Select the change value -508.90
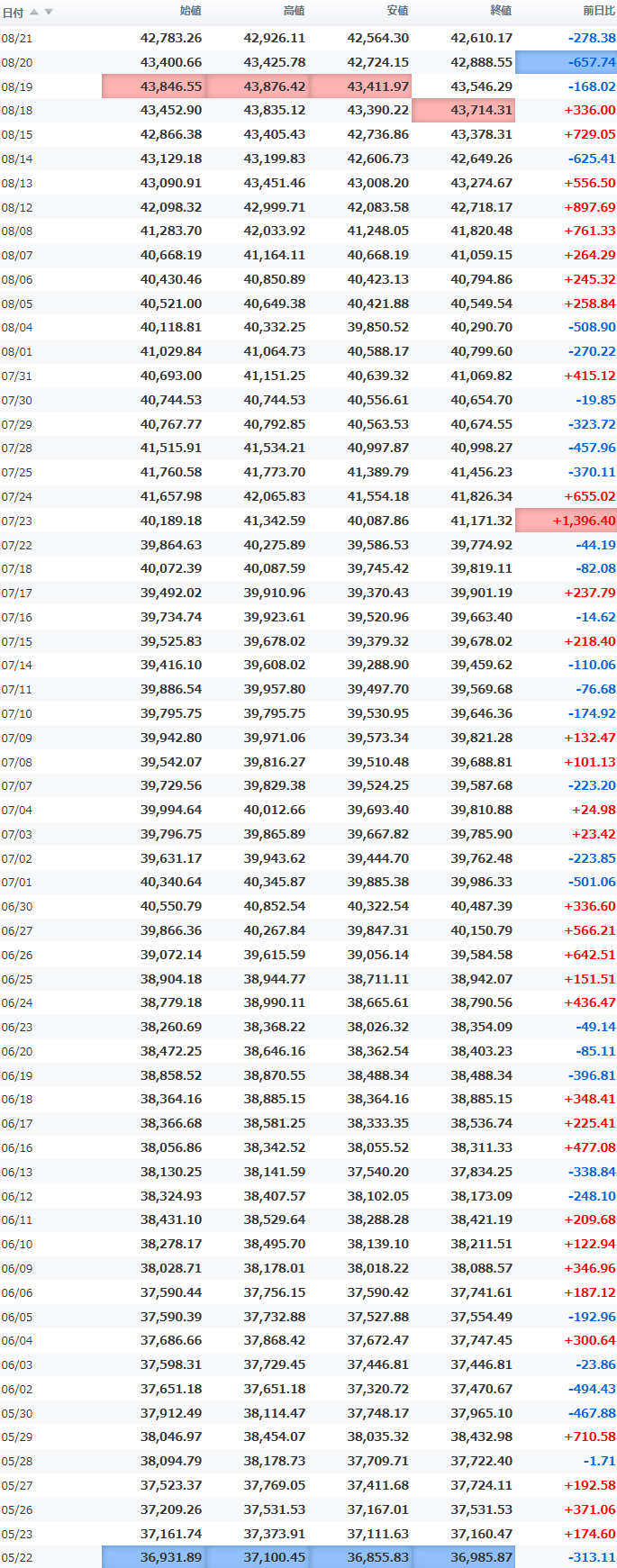This screenshot has width=617, height=1568. tap(592, 327)
